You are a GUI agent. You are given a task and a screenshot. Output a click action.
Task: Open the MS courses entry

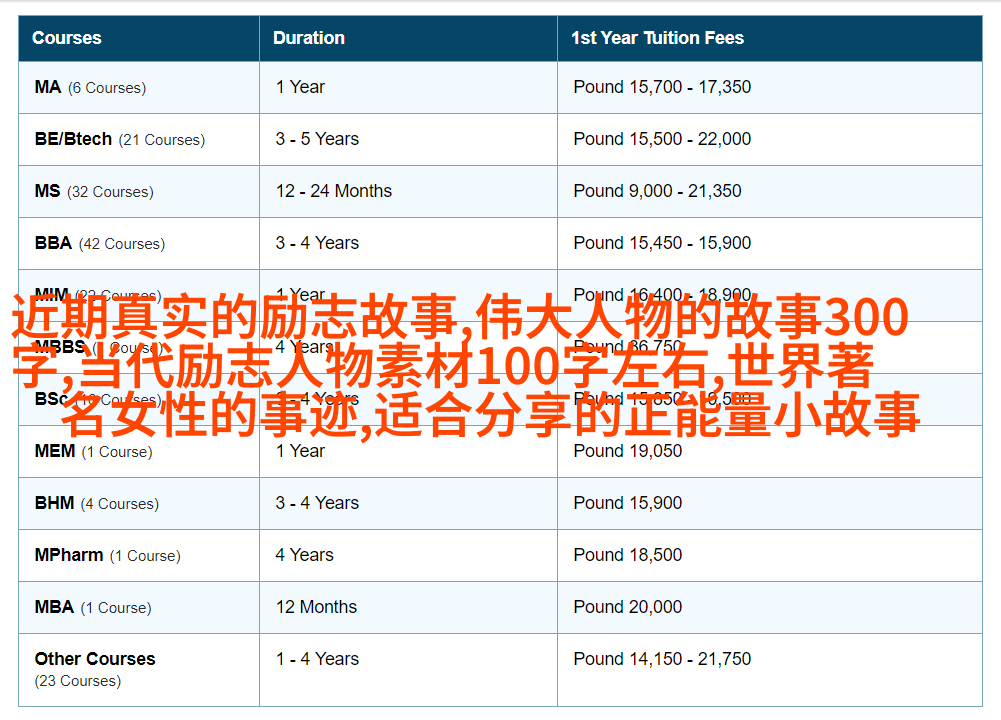[x=47, y=191]
